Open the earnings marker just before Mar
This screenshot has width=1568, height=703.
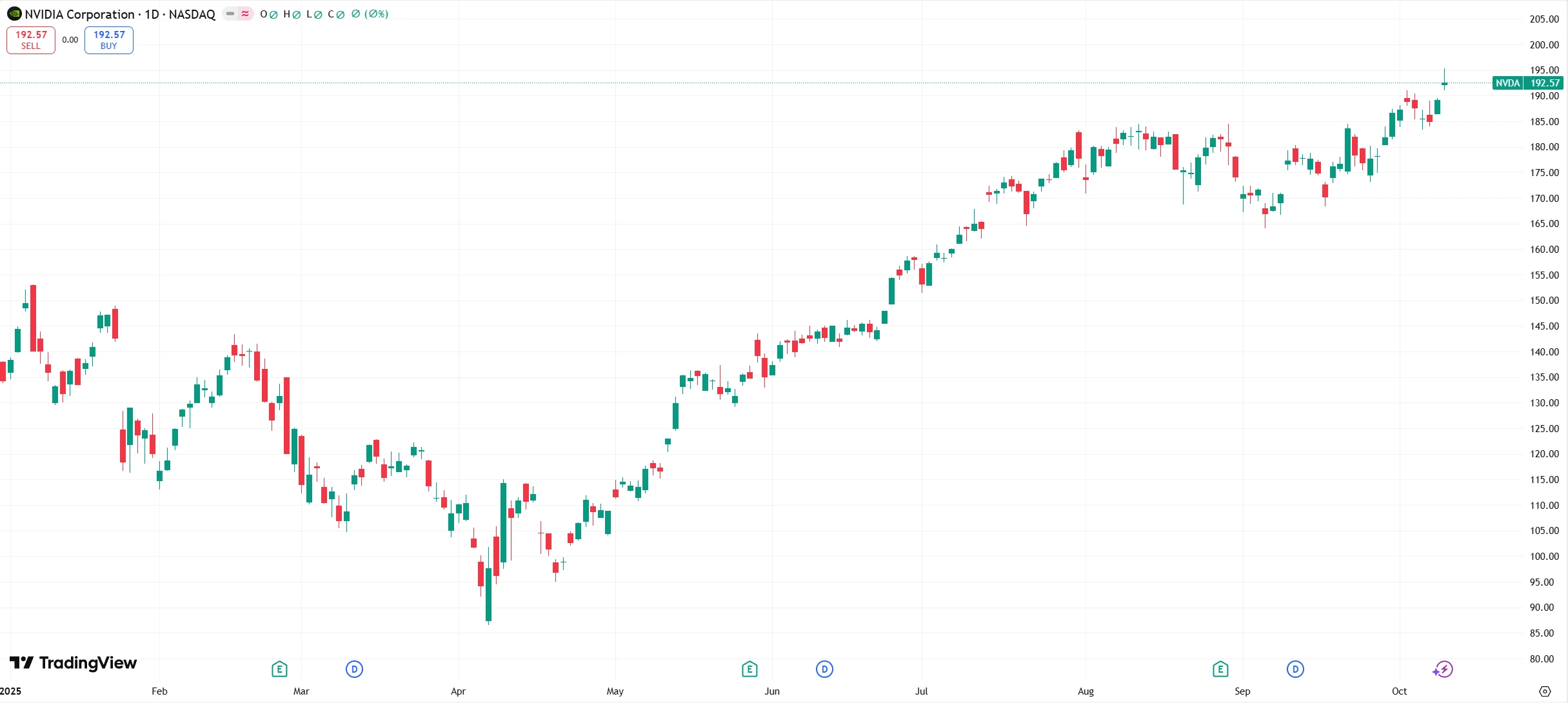click(279, 669)
